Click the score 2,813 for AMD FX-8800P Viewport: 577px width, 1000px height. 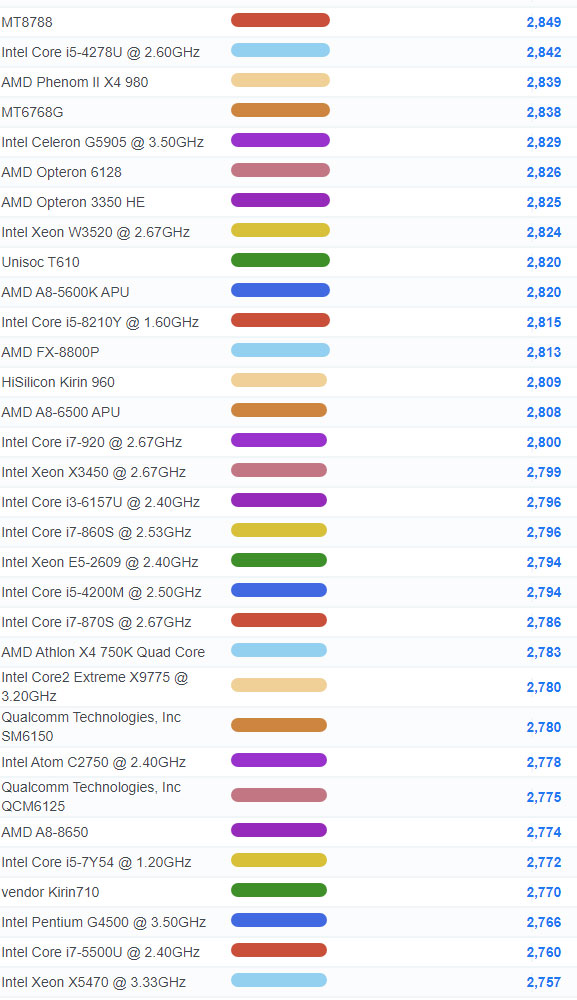tap(544, 352)
